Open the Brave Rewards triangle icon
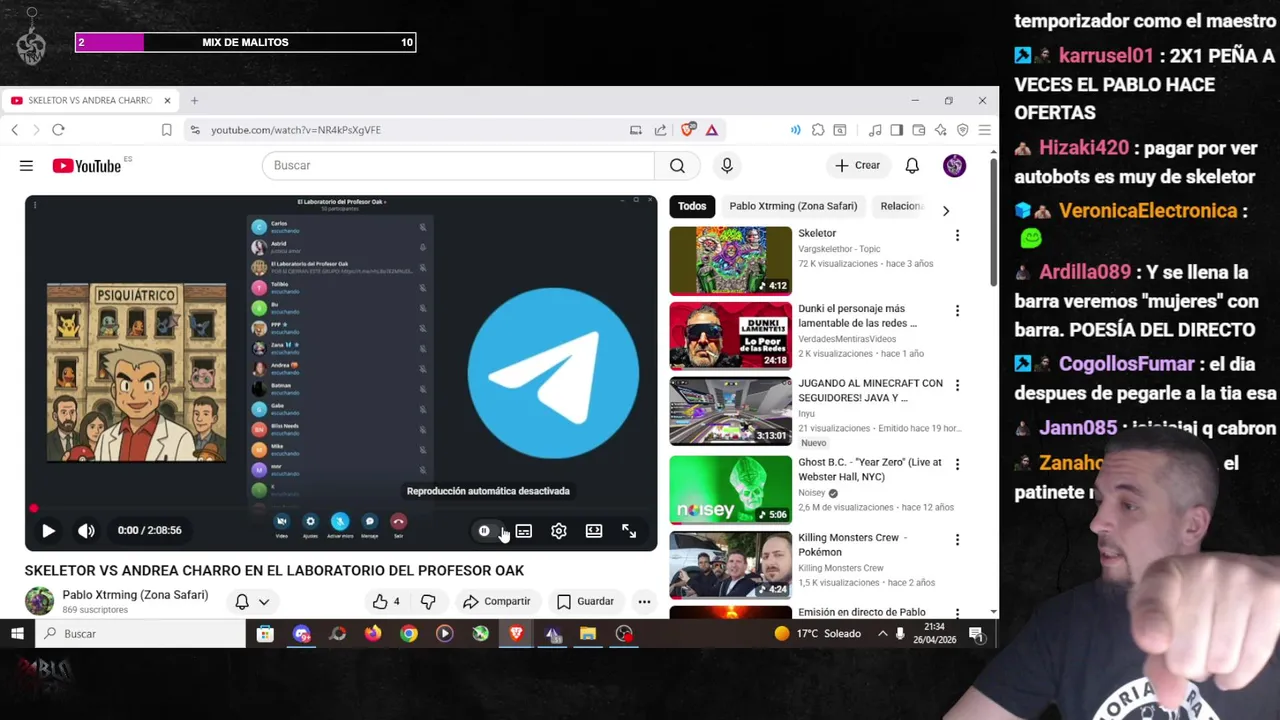 tap(711, 130)
